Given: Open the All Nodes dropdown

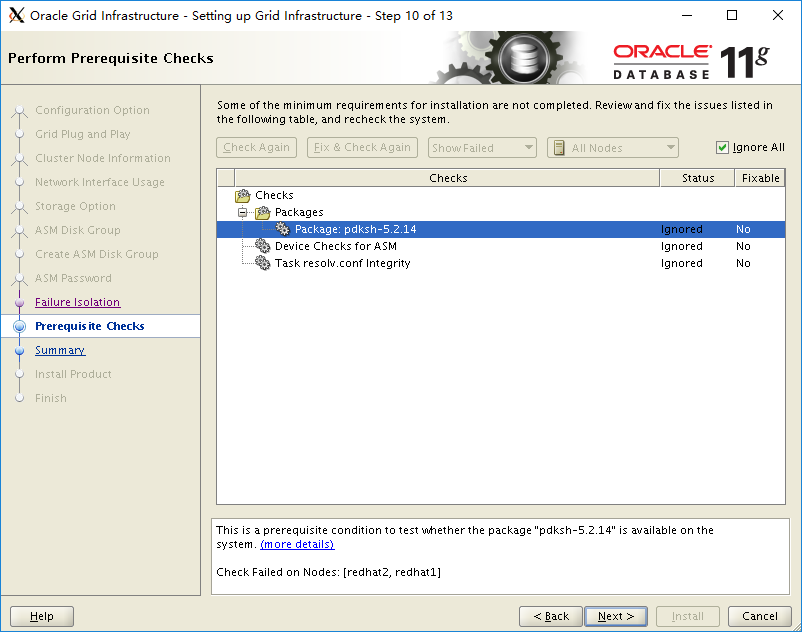Looking at the screenshot, I should [x=613, y=148].
